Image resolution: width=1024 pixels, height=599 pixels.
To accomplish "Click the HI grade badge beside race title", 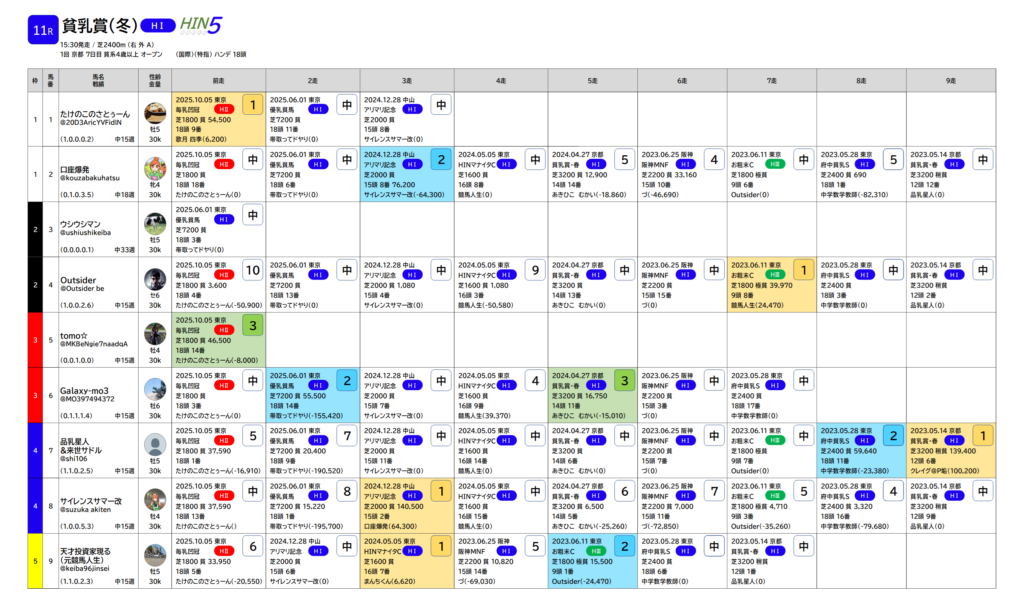I will pyautogui.click(x=155, y=25).
